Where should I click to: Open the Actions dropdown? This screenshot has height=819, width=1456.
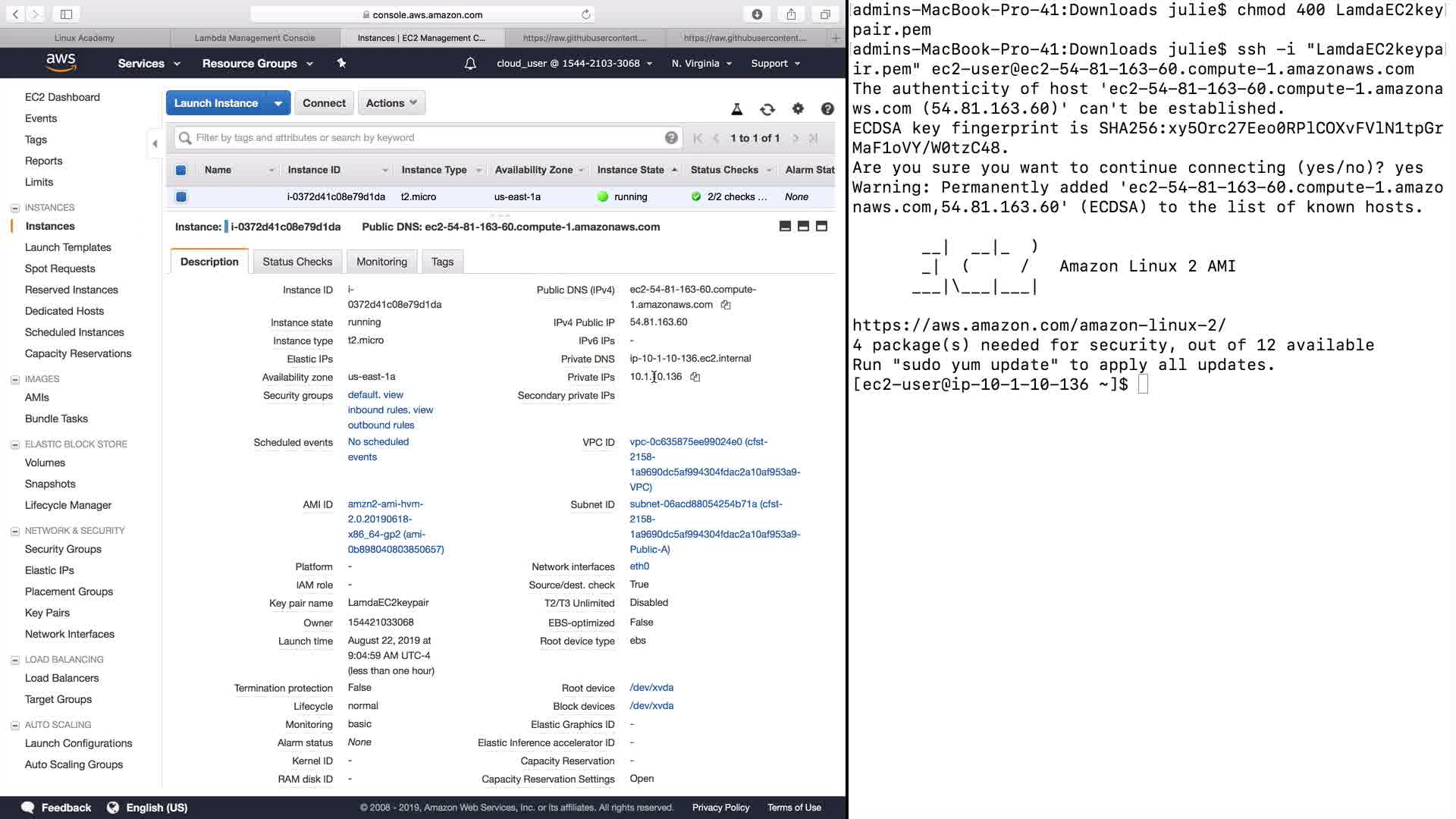coord(391,103)
